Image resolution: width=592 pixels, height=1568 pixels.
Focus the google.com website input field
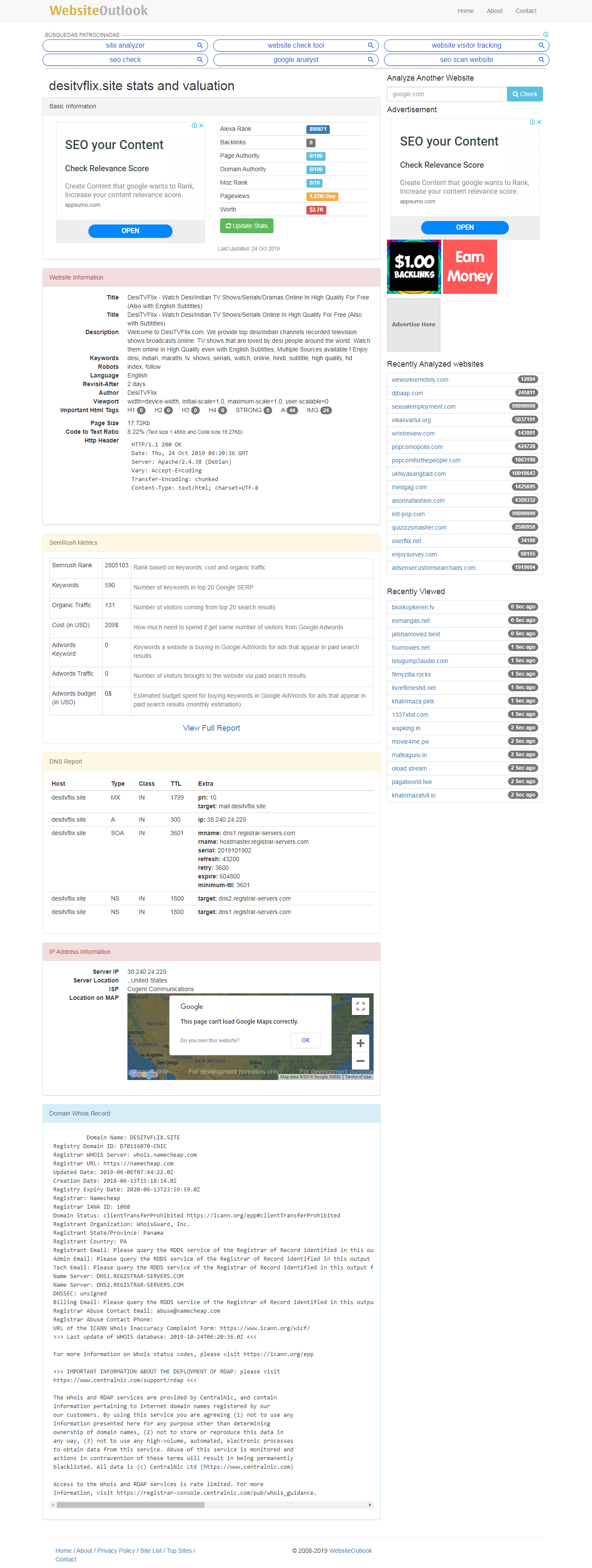coord(447,94)
